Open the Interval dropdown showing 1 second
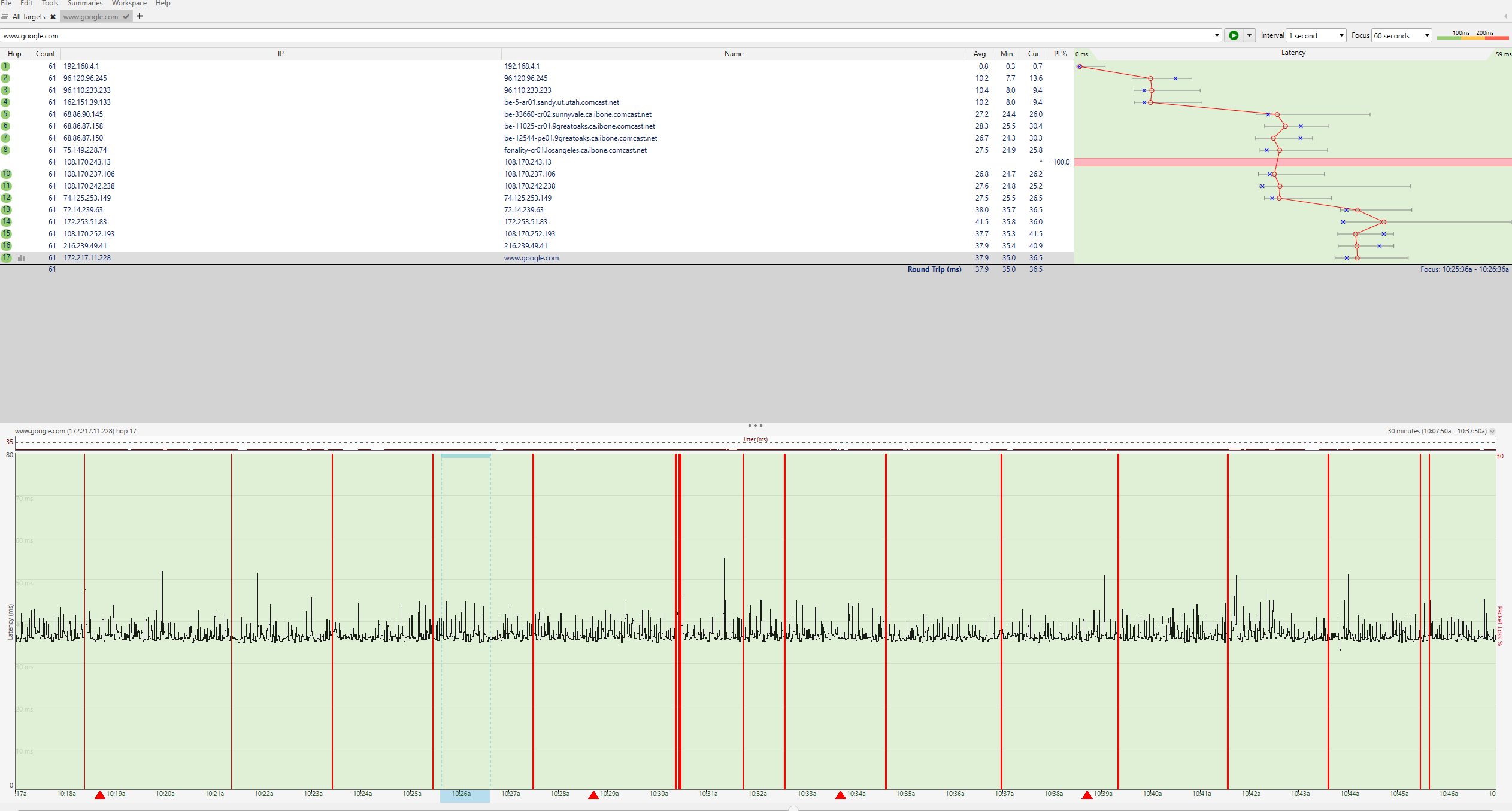This screenshot has width=1512, height=811. click(1316, 35)
